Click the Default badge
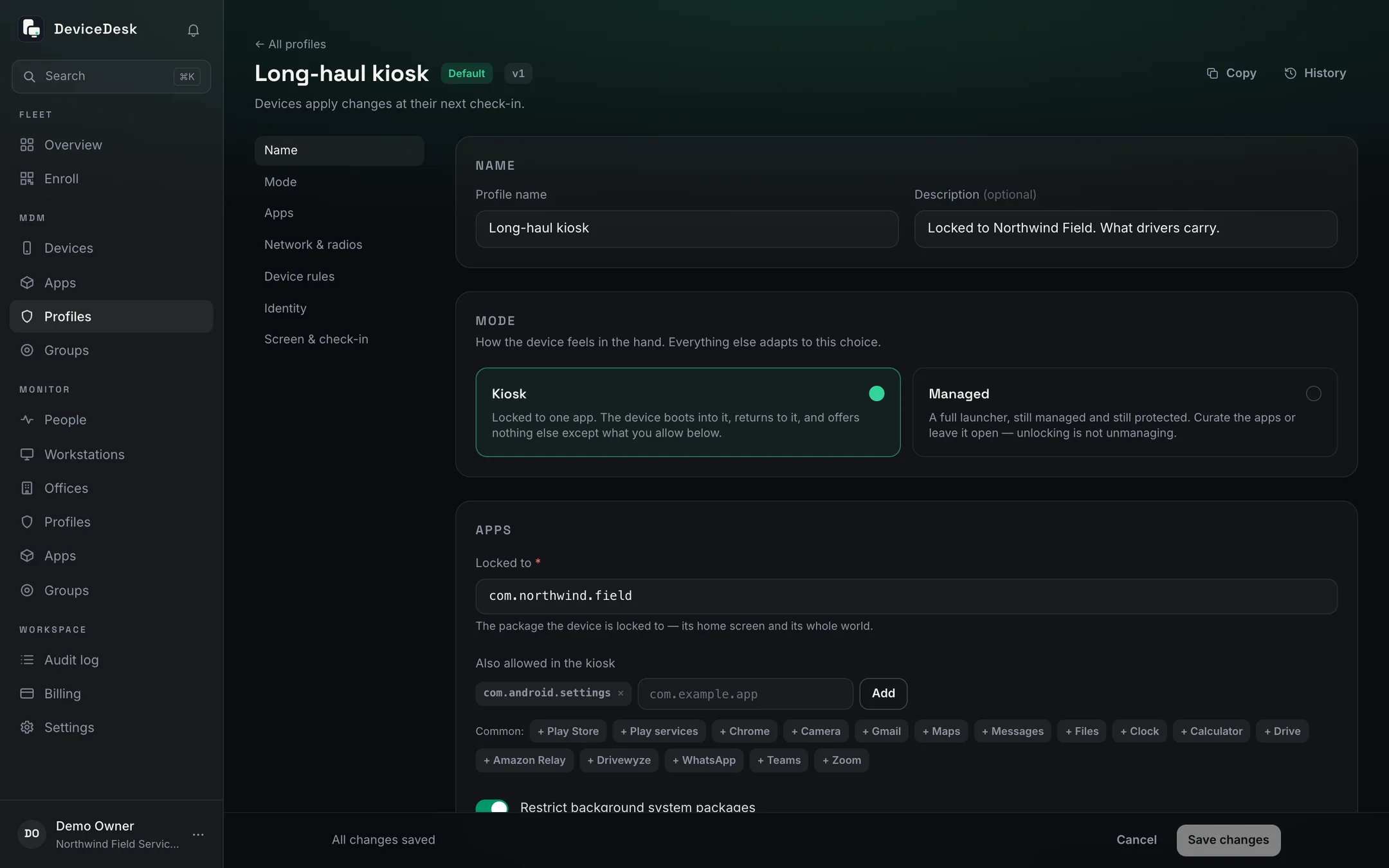Screen dimensions: 1389x868 point(467,73)
